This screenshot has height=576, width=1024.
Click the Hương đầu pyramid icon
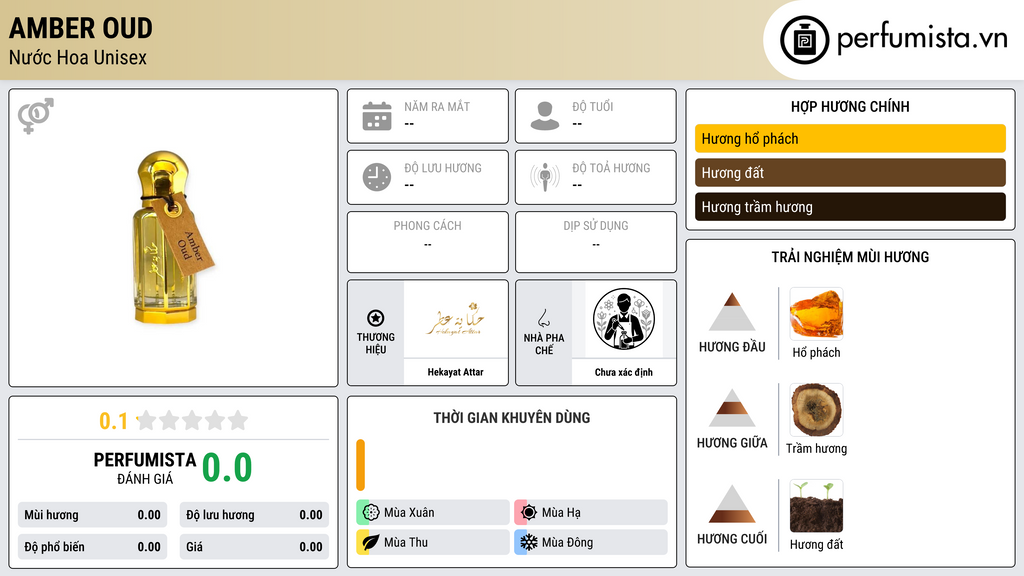pyautogui.click(x=732, y=312)
